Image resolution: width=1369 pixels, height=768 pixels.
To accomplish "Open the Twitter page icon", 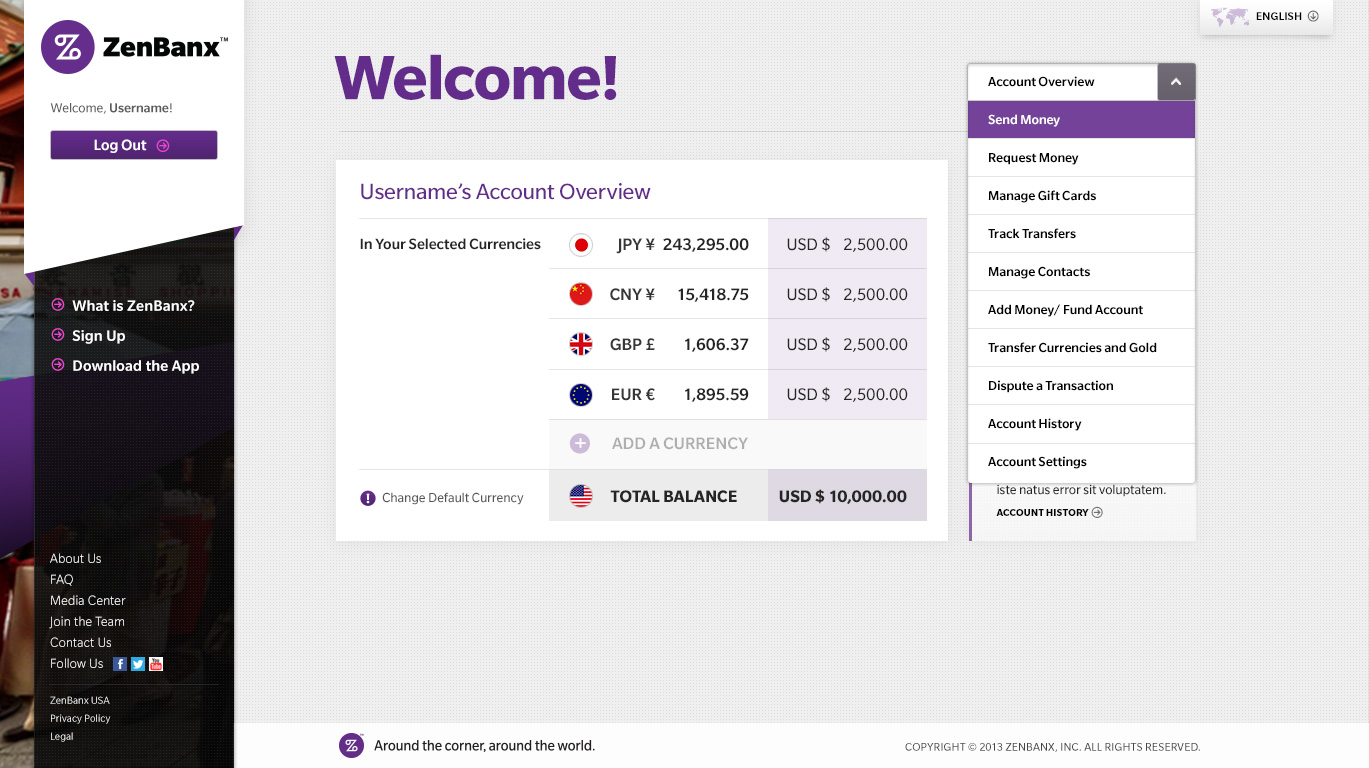I will click(x=138, y=664).
